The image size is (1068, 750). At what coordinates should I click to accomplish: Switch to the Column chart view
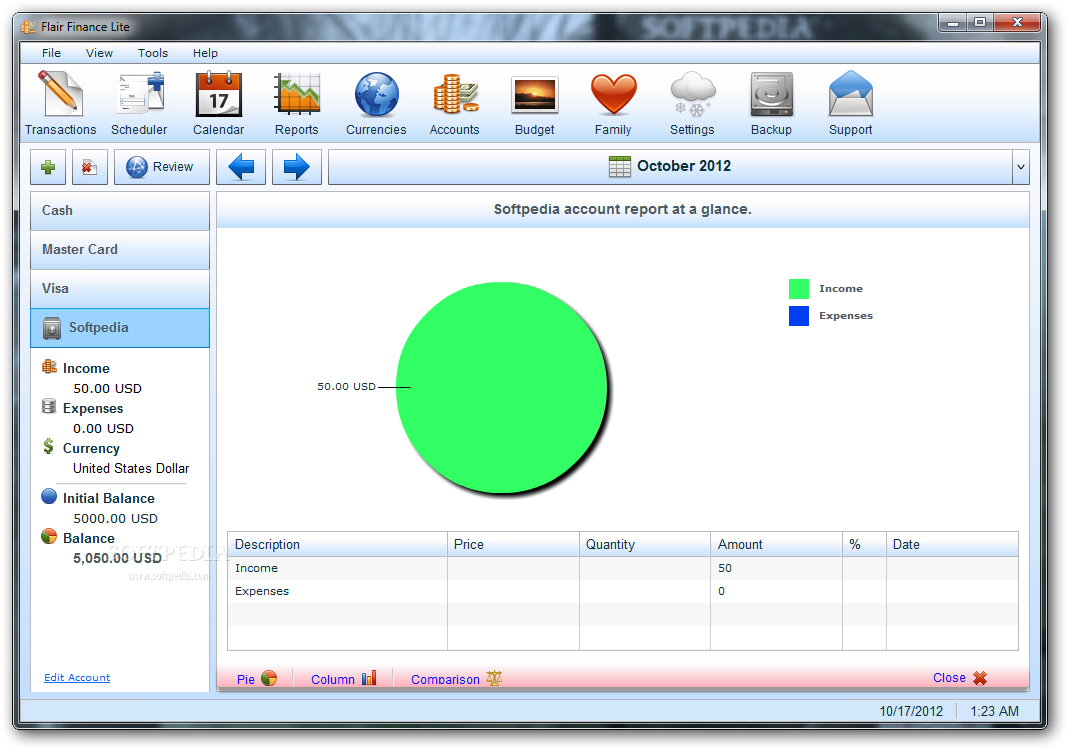(343, 678)
